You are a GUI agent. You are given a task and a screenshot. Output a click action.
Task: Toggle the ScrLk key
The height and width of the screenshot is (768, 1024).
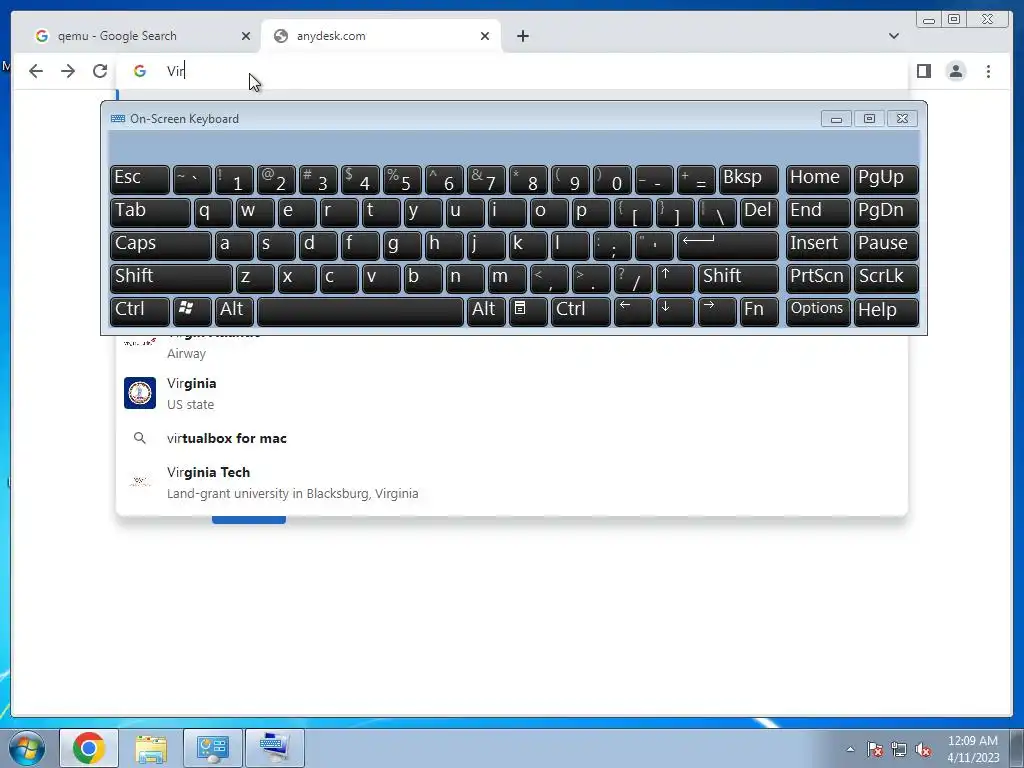[x=886, y=278]
